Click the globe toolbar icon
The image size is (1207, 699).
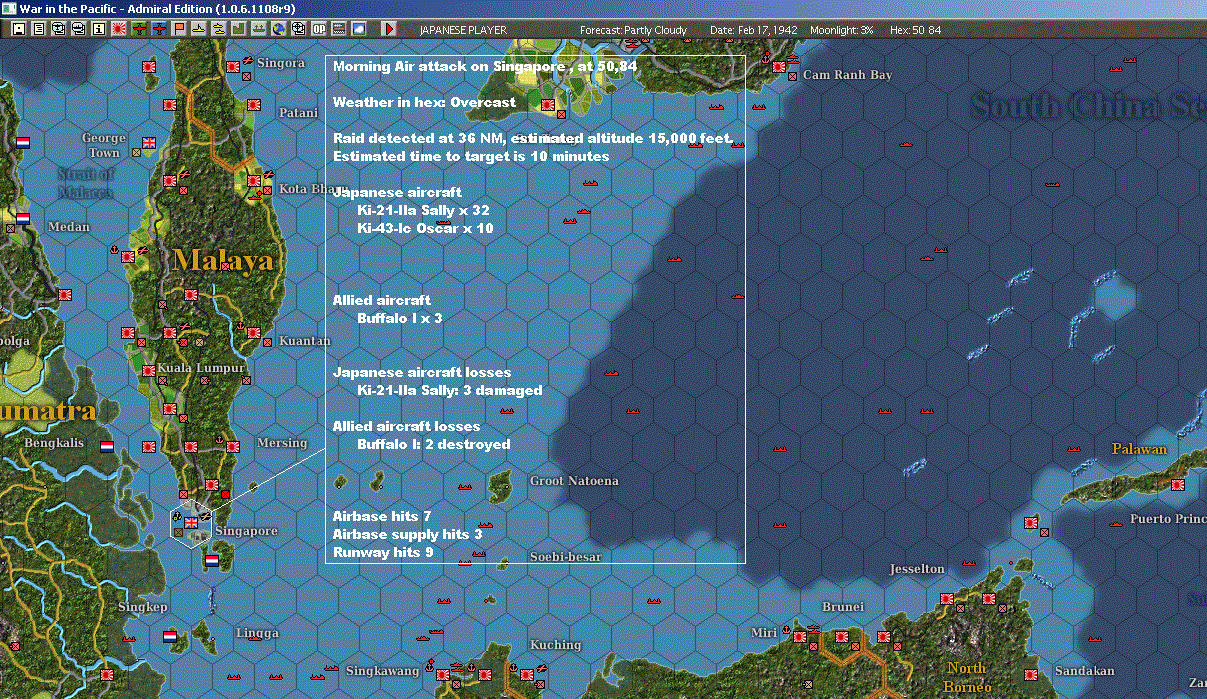click(x=278, y=30)
